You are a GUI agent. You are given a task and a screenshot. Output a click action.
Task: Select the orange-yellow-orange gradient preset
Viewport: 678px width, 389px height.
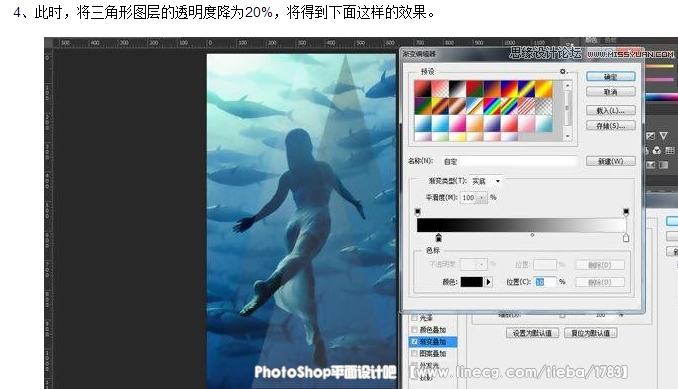(x=544, y=89)
